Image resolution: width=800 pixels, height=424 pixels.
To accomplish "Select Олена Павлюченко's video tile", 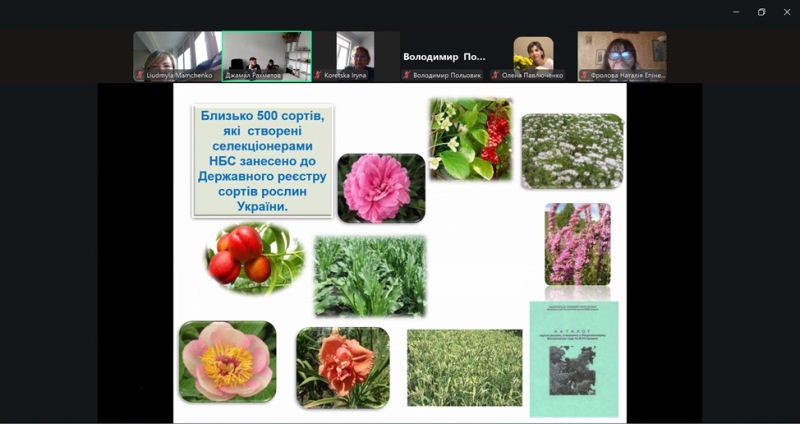I will click(x=533, y=56).
